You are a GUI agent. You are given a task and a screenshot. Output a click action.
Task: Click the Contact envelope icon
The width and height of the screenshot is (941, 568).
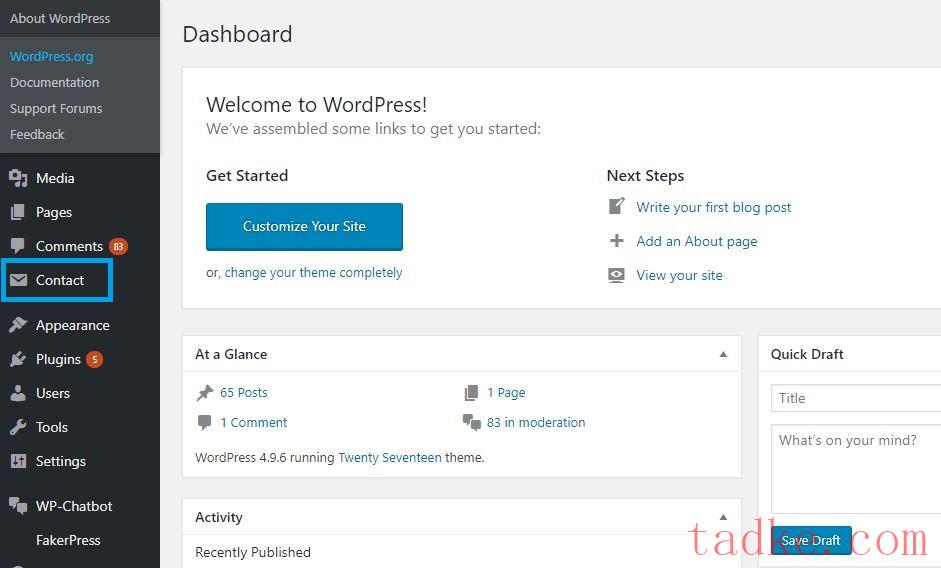click(x=18, y=280)
